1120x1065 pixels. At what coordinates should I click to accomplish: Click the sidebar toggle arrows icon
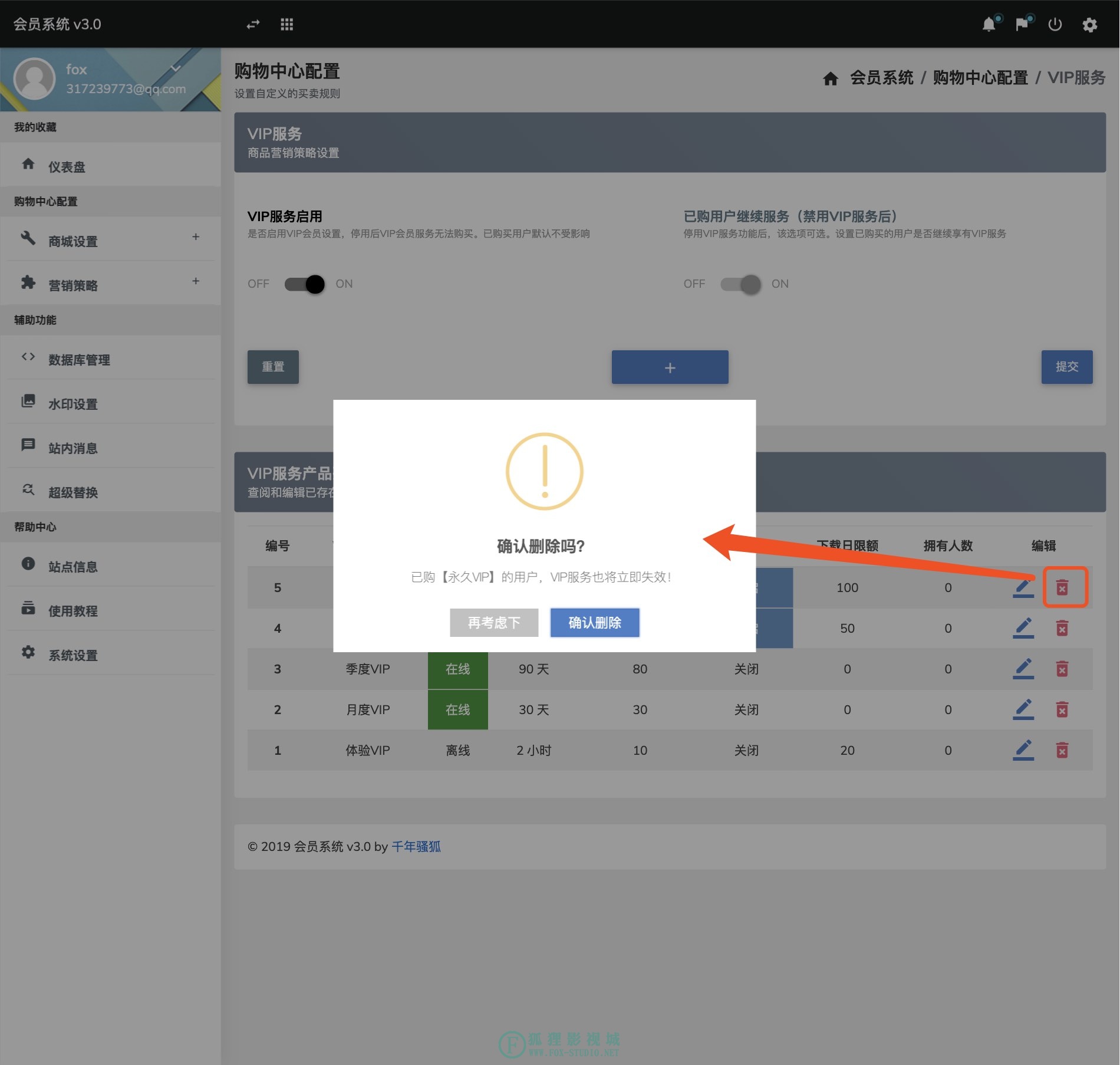(253, 24)
